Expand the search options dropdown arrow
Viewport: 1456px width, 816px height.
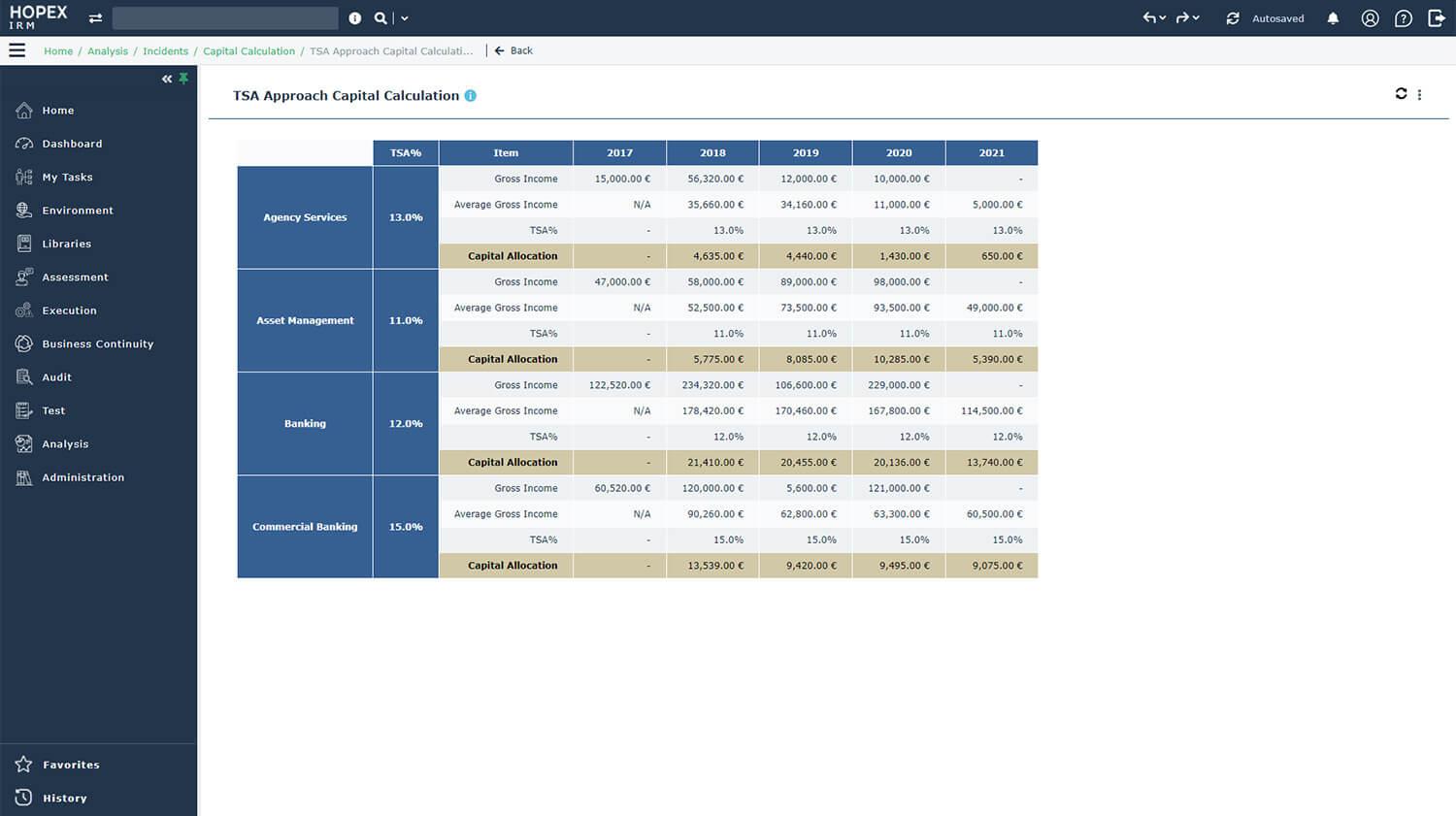click(405, 18)
